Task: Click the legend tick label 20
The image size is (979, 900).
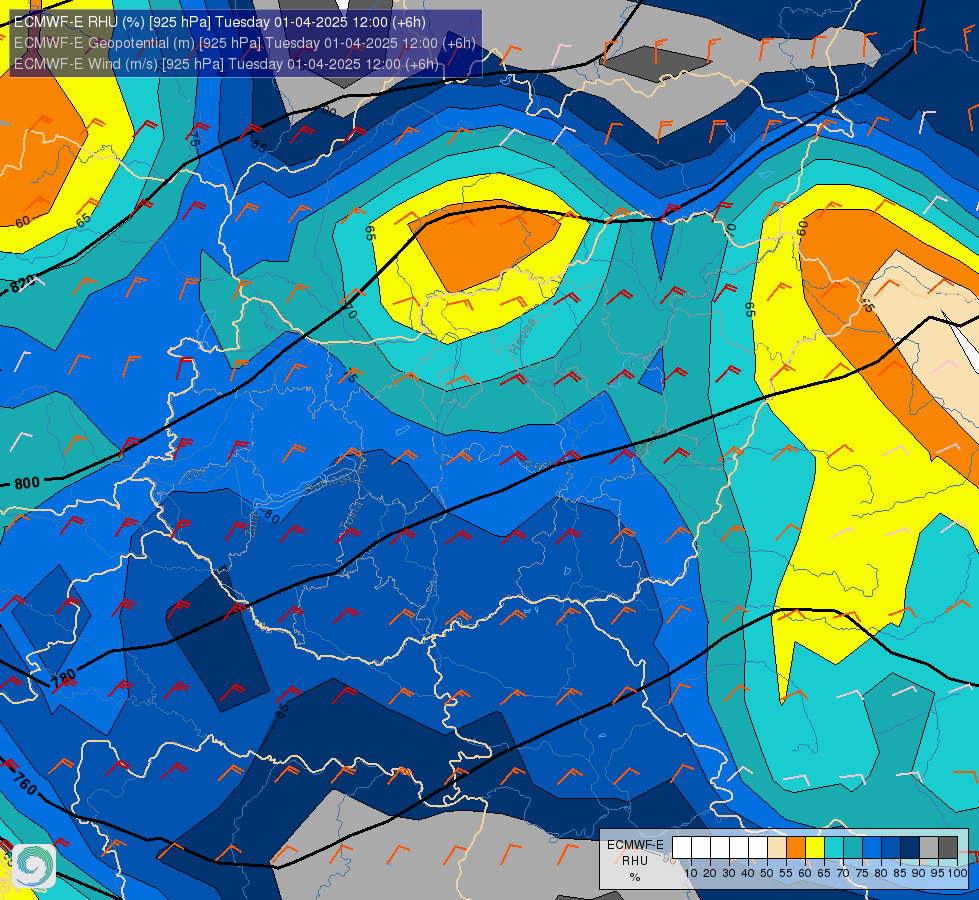Action: tap(710, 873)
